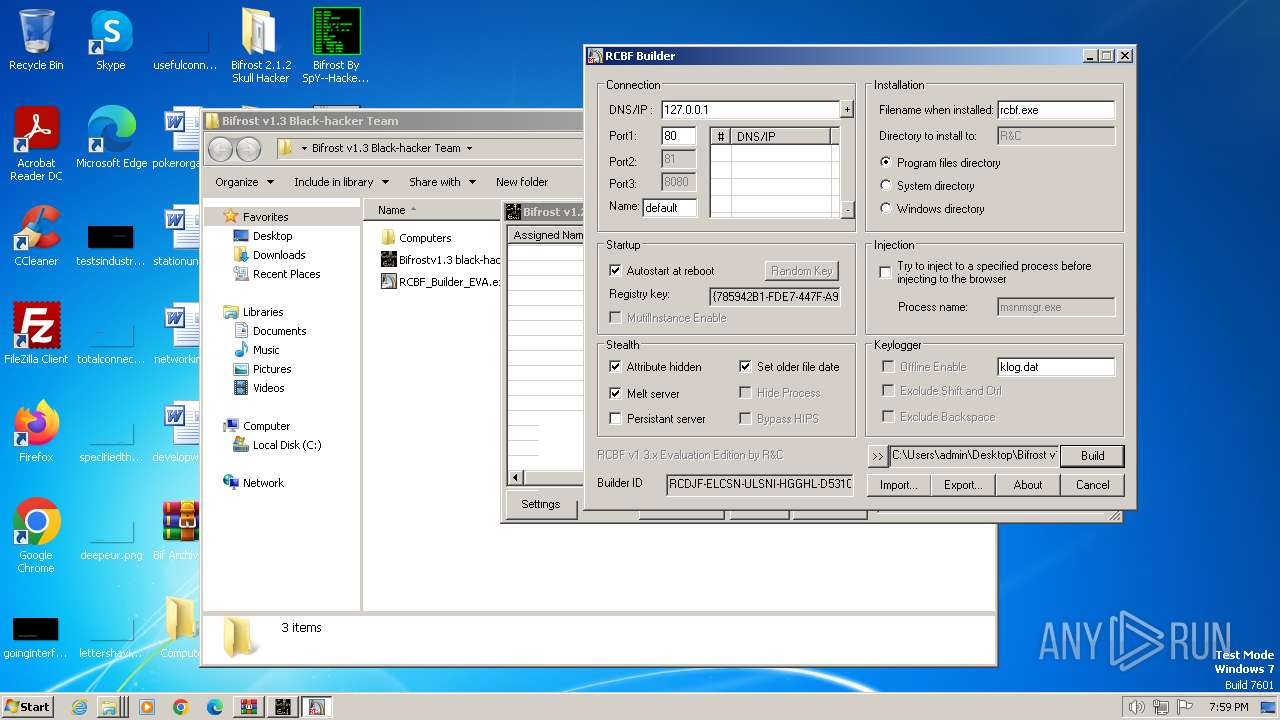Select Local Disk (C:) in navigation pane
Image resolution: width=1280 pixels, height=720 pixels.
click(287, 445)
